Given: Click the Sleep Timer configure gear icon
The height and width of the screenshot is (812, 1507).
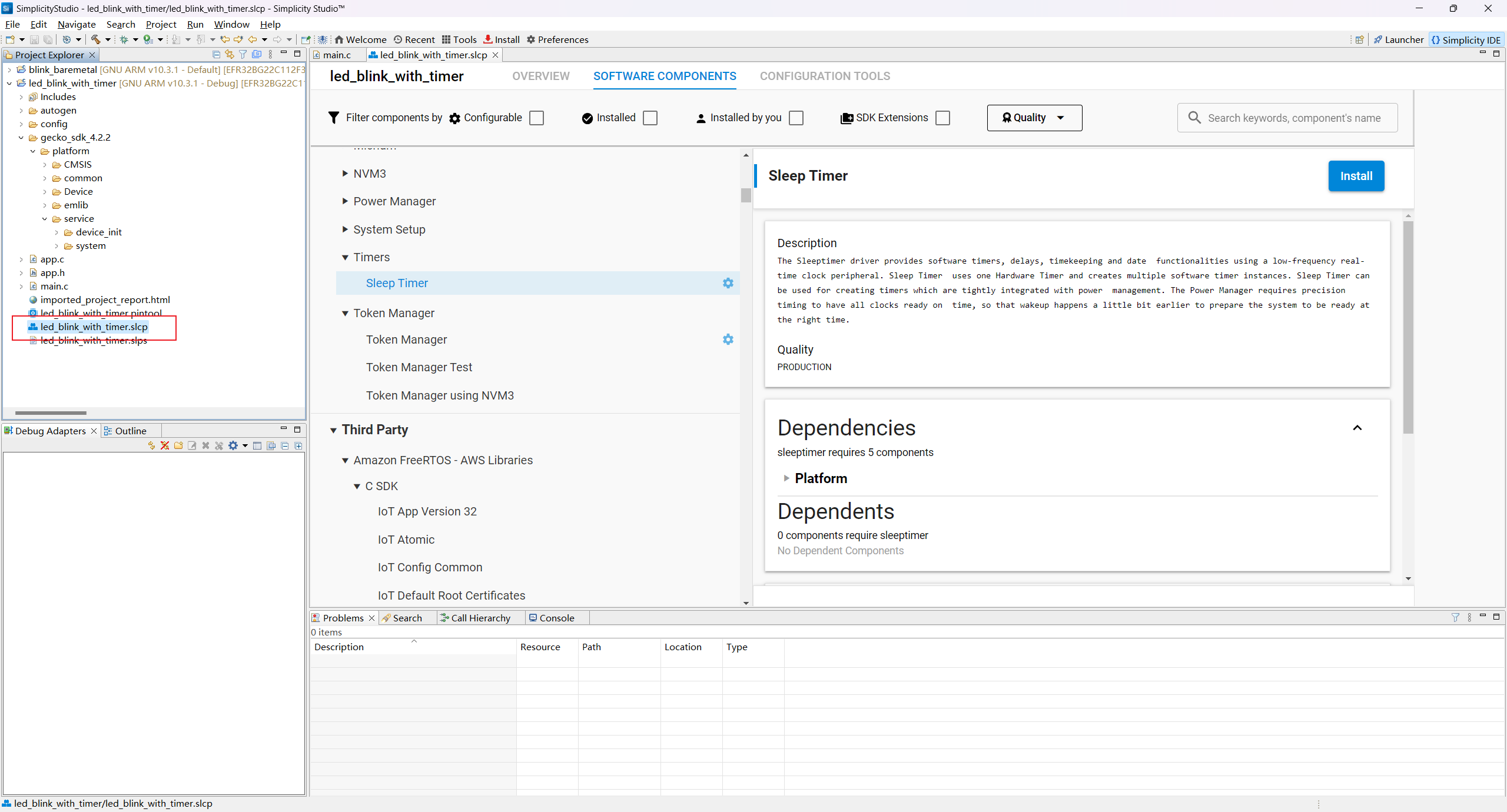Looking at the screenshot, I should (x=728, y=283).
